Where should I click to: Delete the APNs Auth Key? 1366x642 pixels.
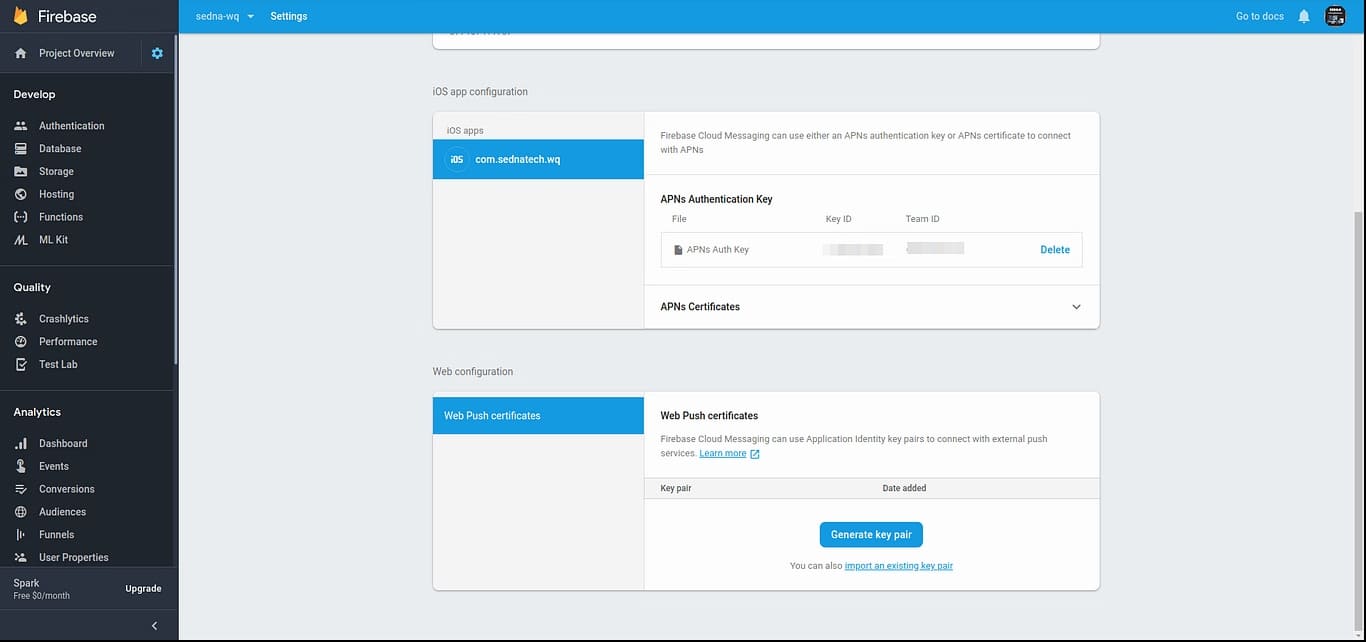1054,250
